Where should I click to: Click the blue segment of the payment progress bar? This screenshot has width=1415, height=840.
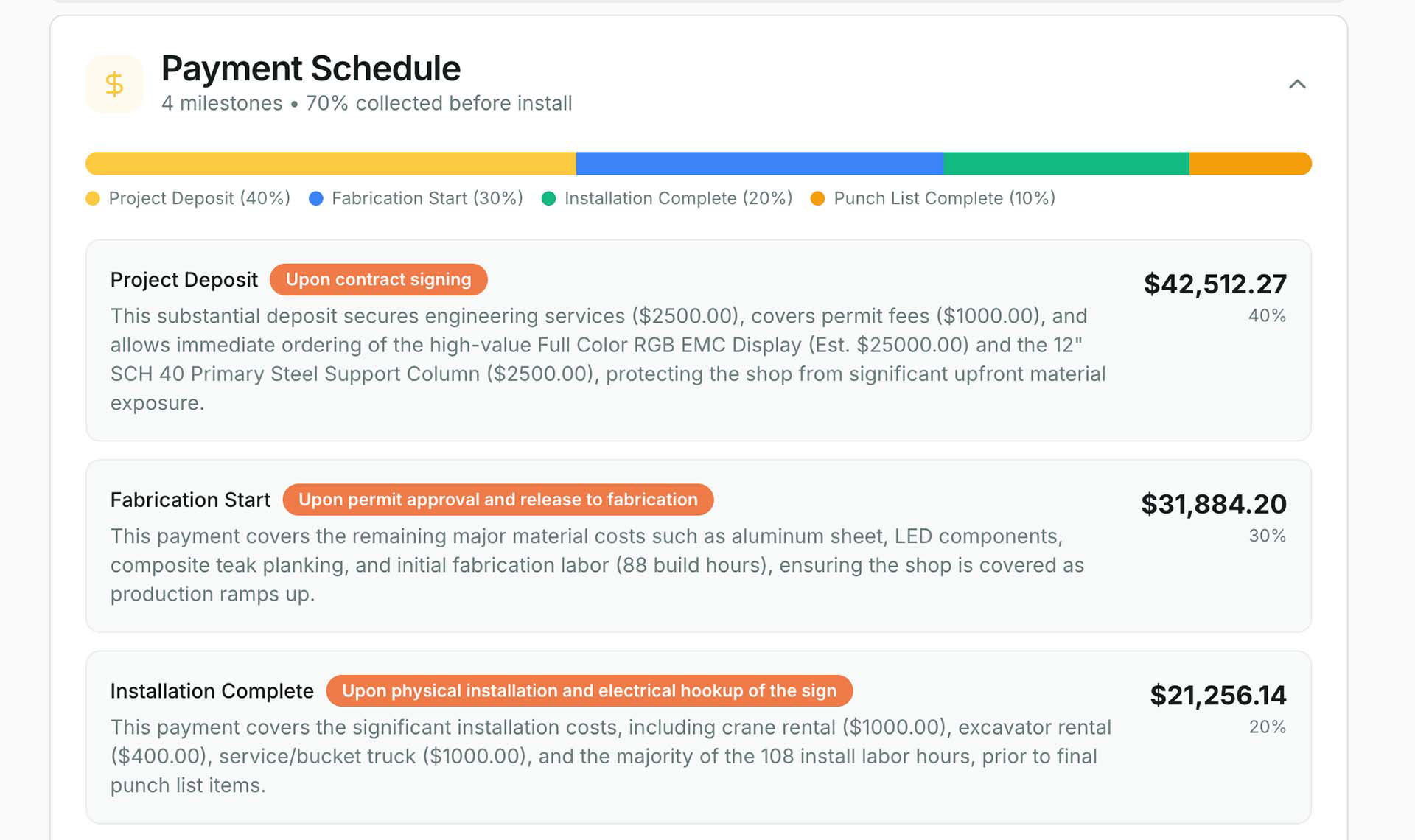coord(759,163)
